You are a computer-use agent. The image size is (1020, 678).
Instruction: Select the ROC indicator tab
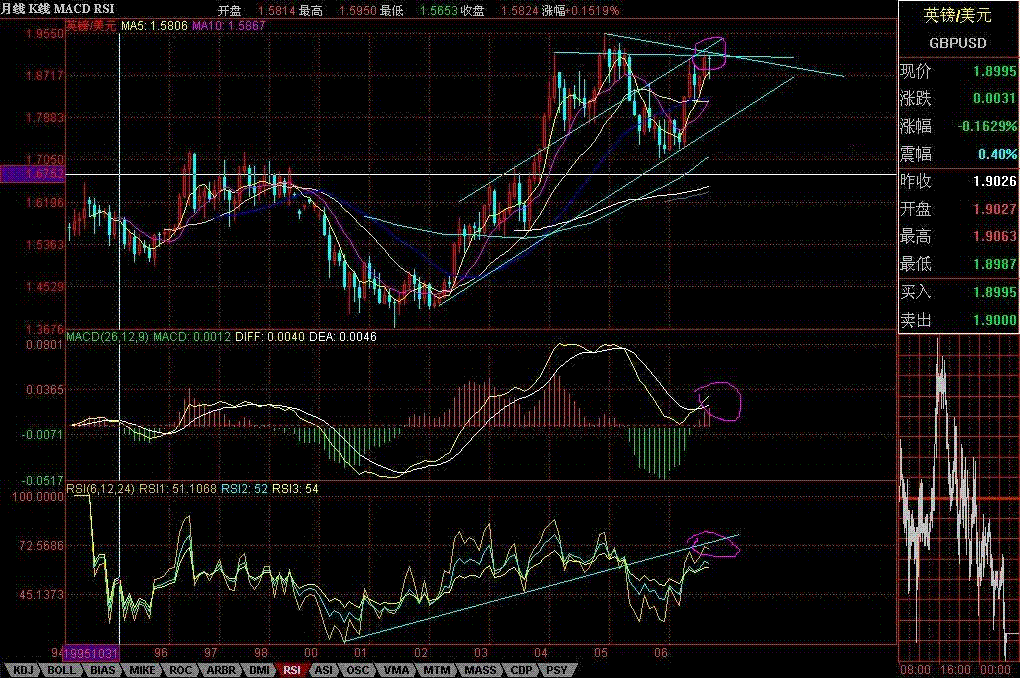coord(181,669)
